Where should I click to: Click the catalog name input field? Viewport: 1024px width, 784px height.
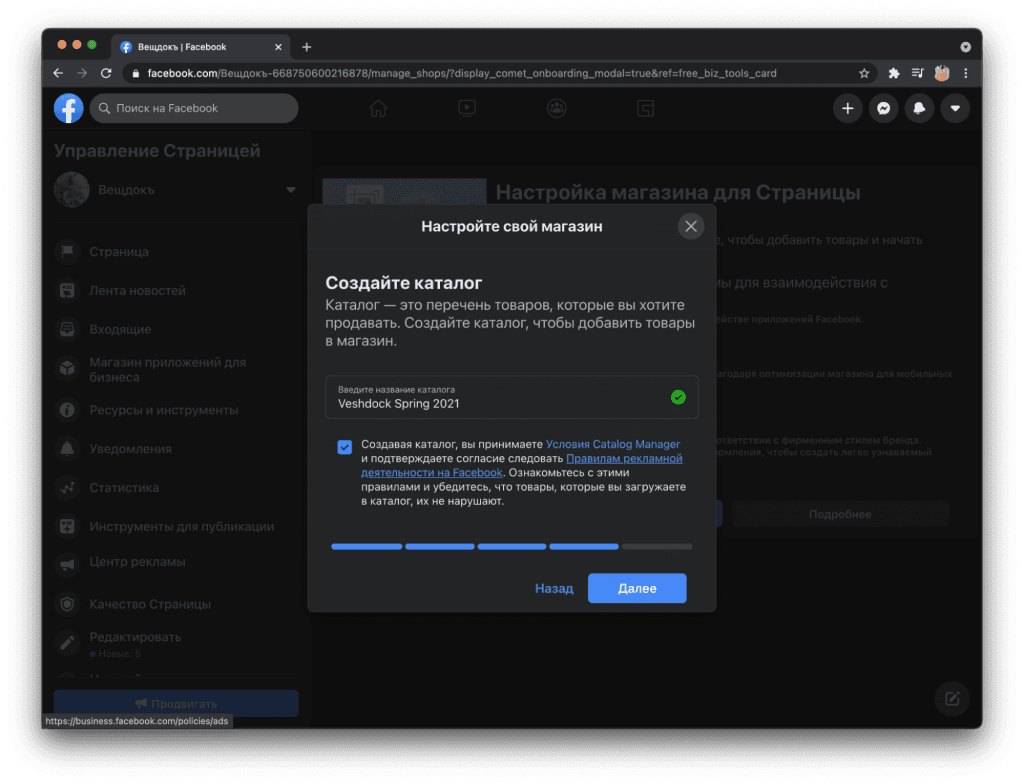click(512, 397)
